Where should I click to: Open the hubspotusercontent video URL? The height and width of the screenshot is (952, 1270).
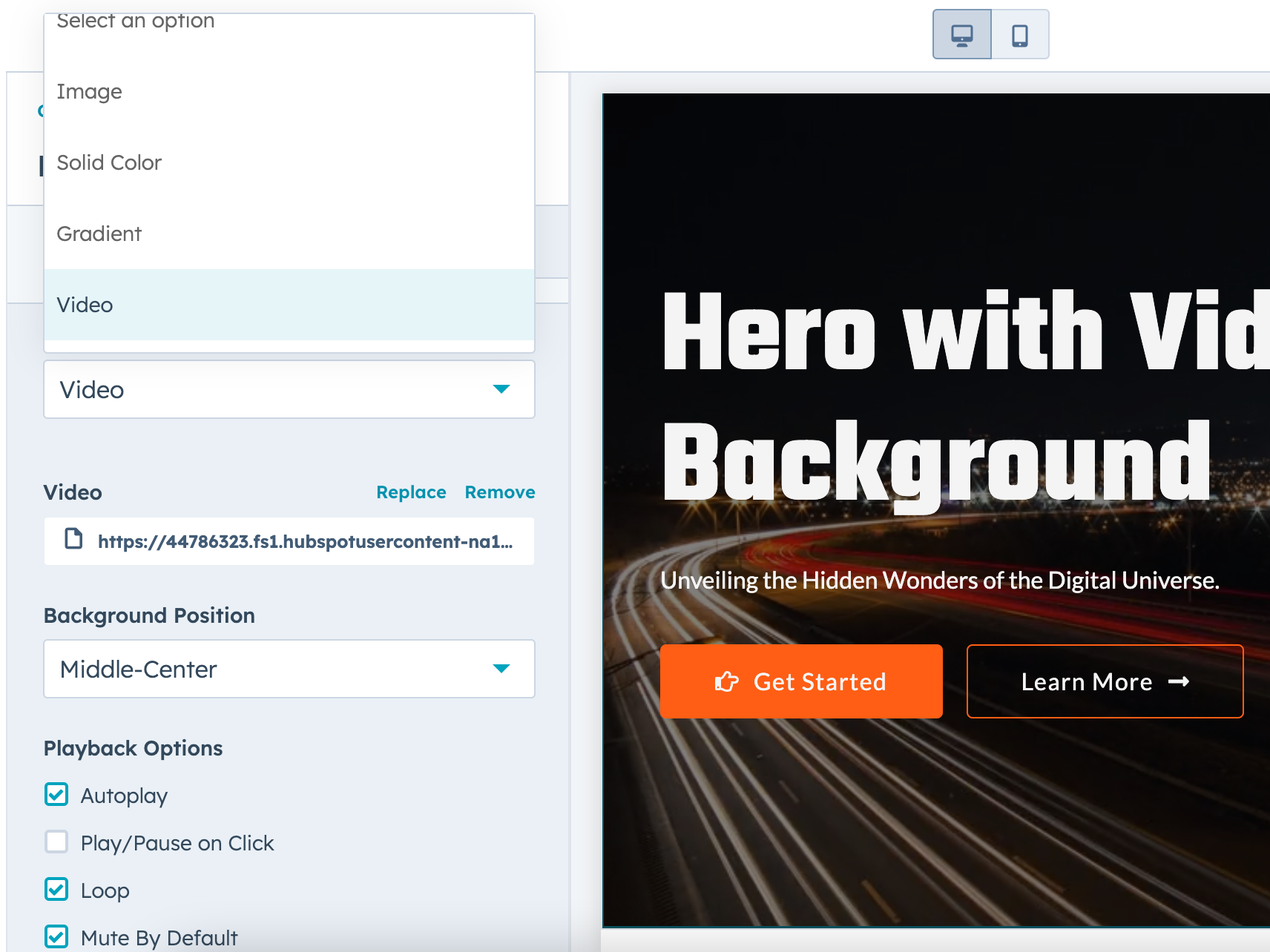[305, 542]
